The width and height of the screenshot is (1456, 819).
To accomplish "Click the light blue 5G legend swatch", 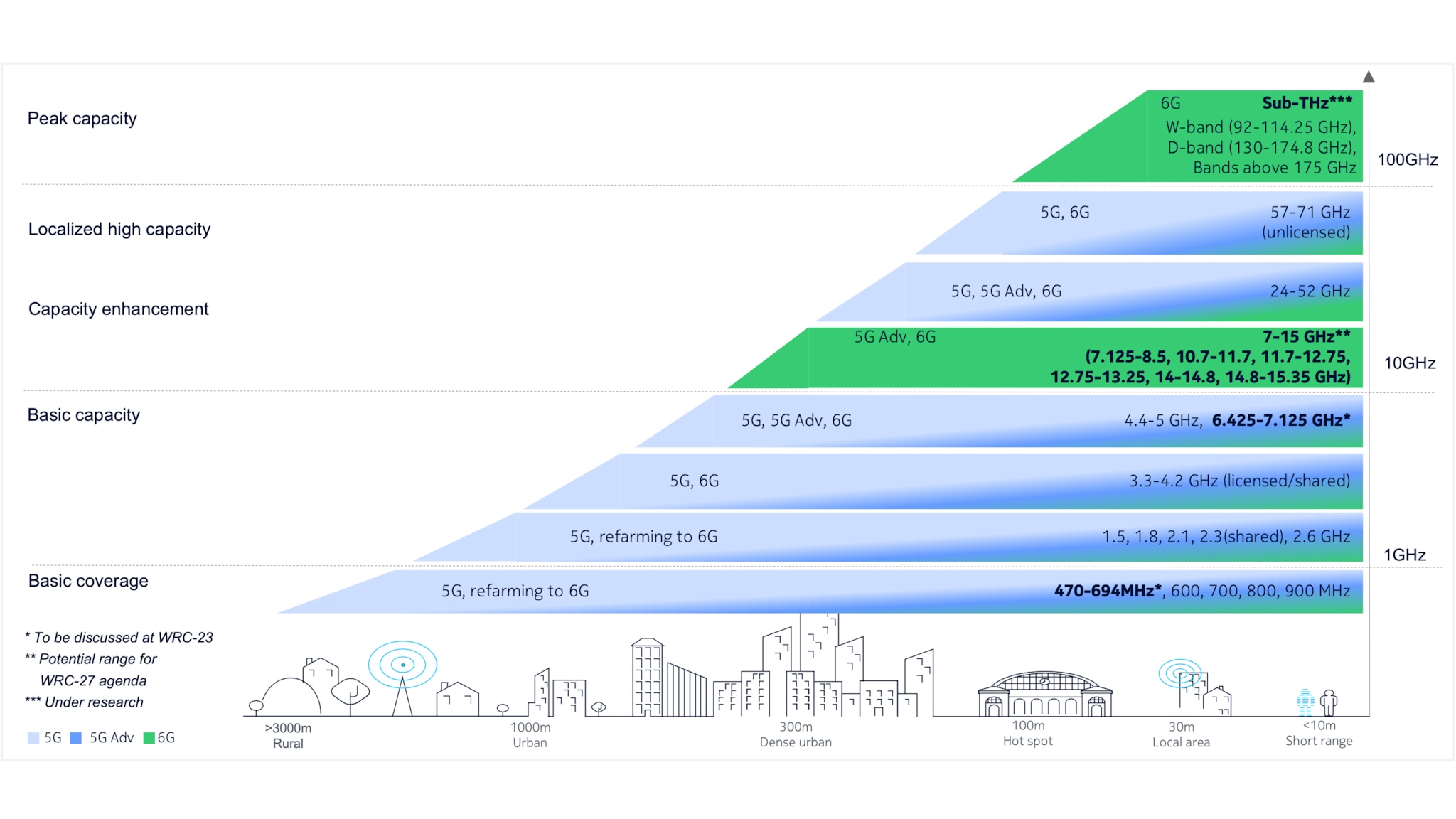I will tap(33, 738).
